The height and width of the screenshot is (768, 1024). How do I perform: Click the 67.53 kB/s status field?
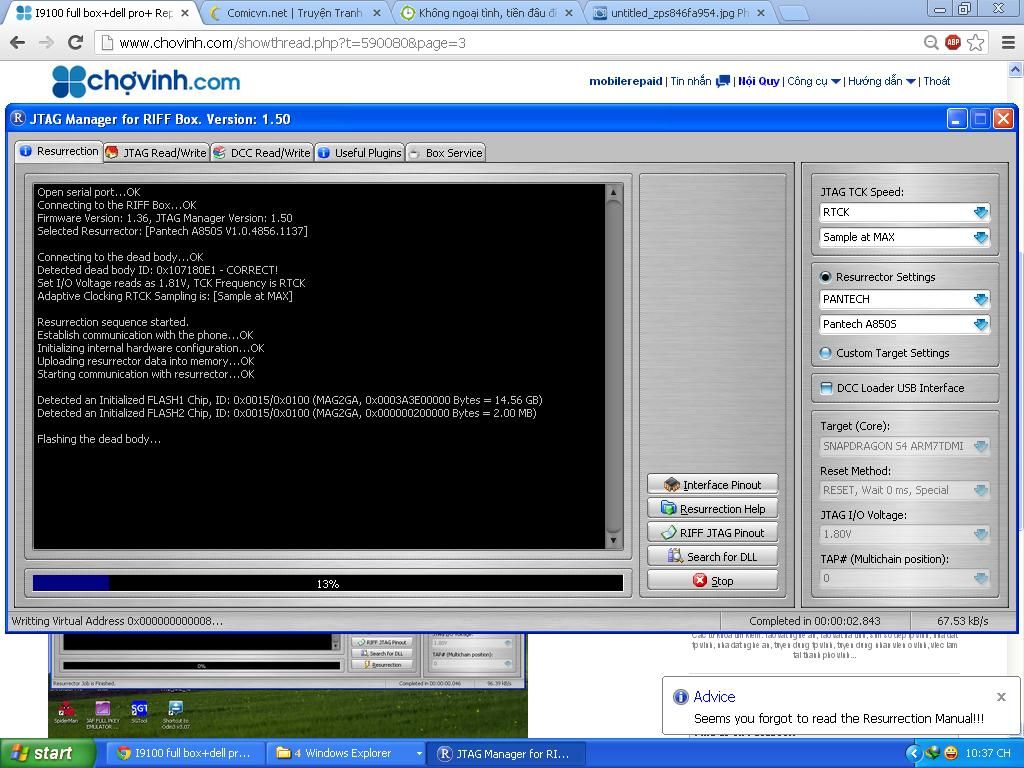click(963, 621)
